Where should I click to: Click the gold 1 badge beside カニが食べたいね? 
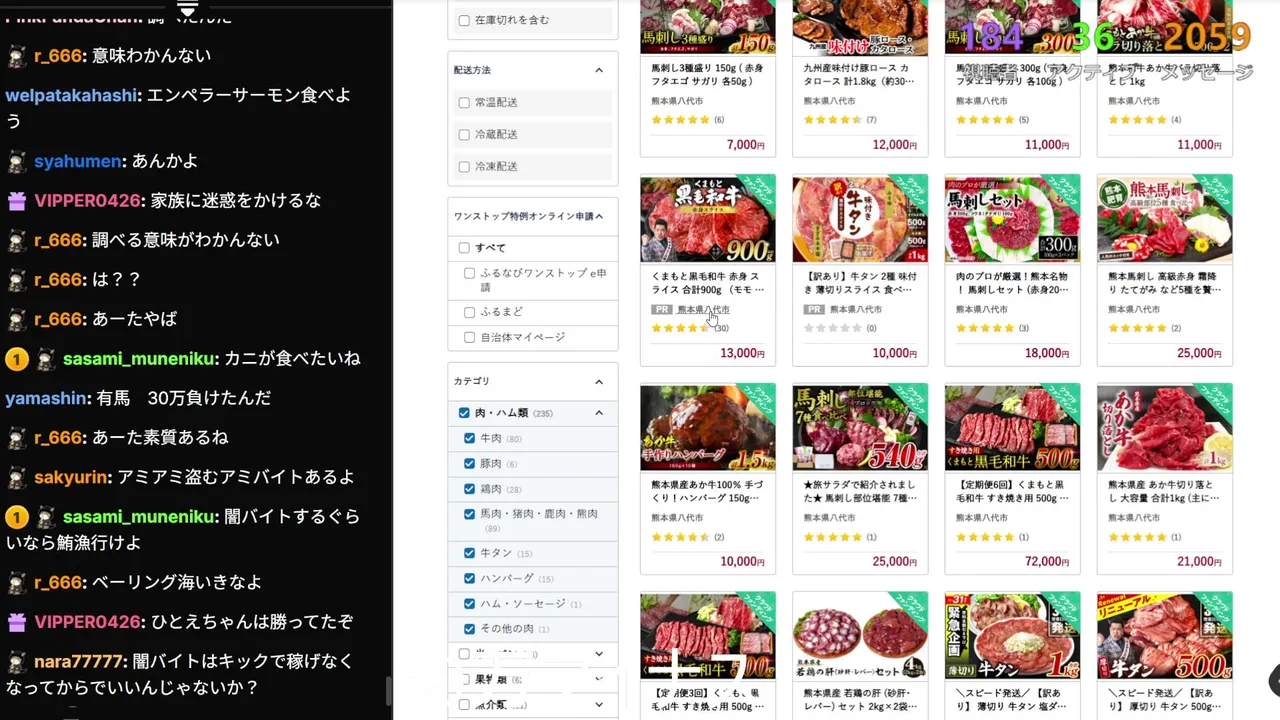(x=17, y=359)
